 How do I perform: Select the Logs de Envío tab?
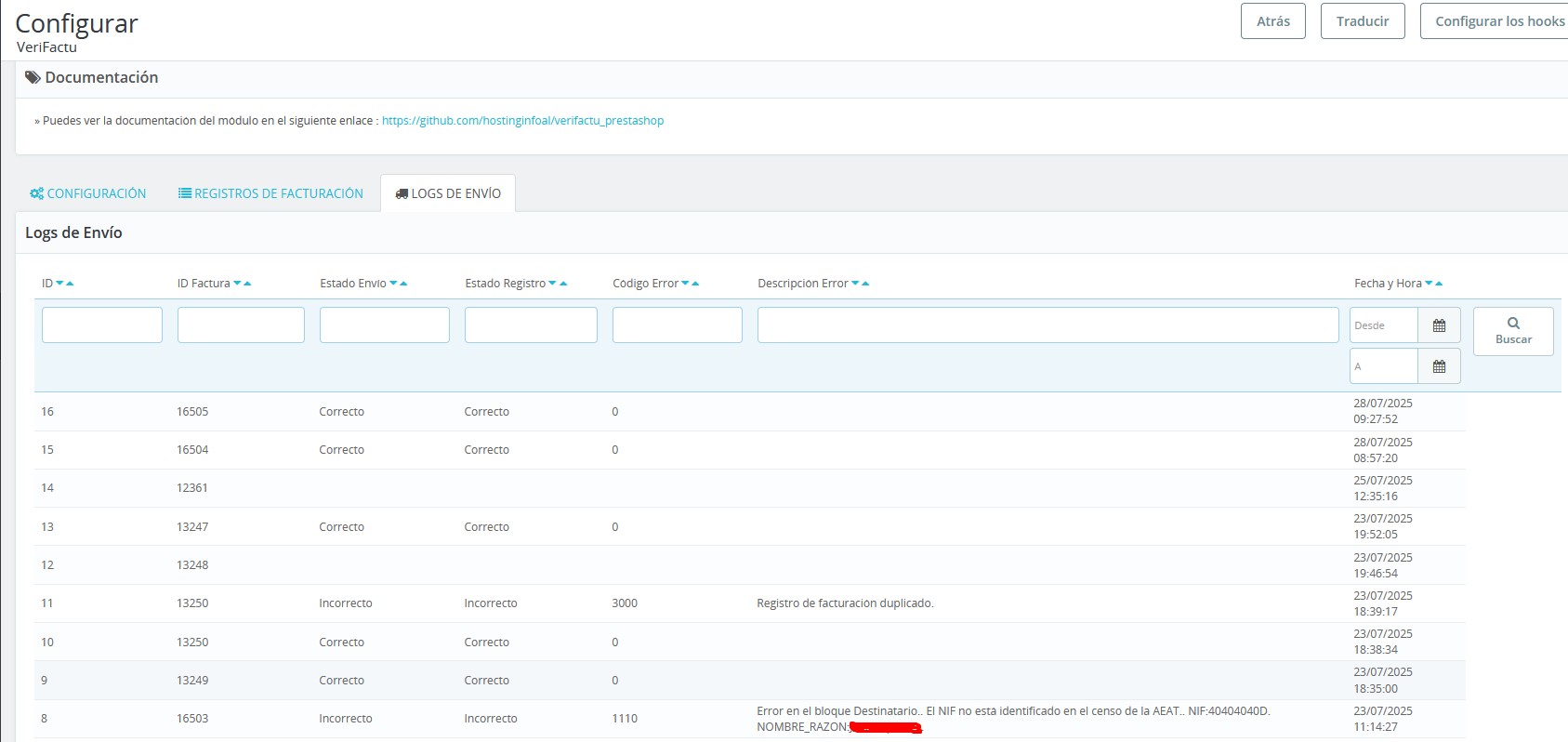[x=448, y=193]
